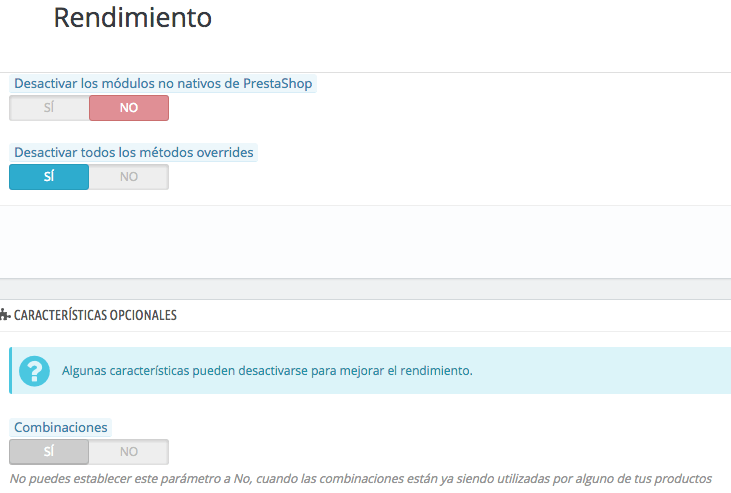This screenshot has height=493, width=731.
Task: Click the puzzle icon beside Características Opcionales
Action: coord(5,315)
